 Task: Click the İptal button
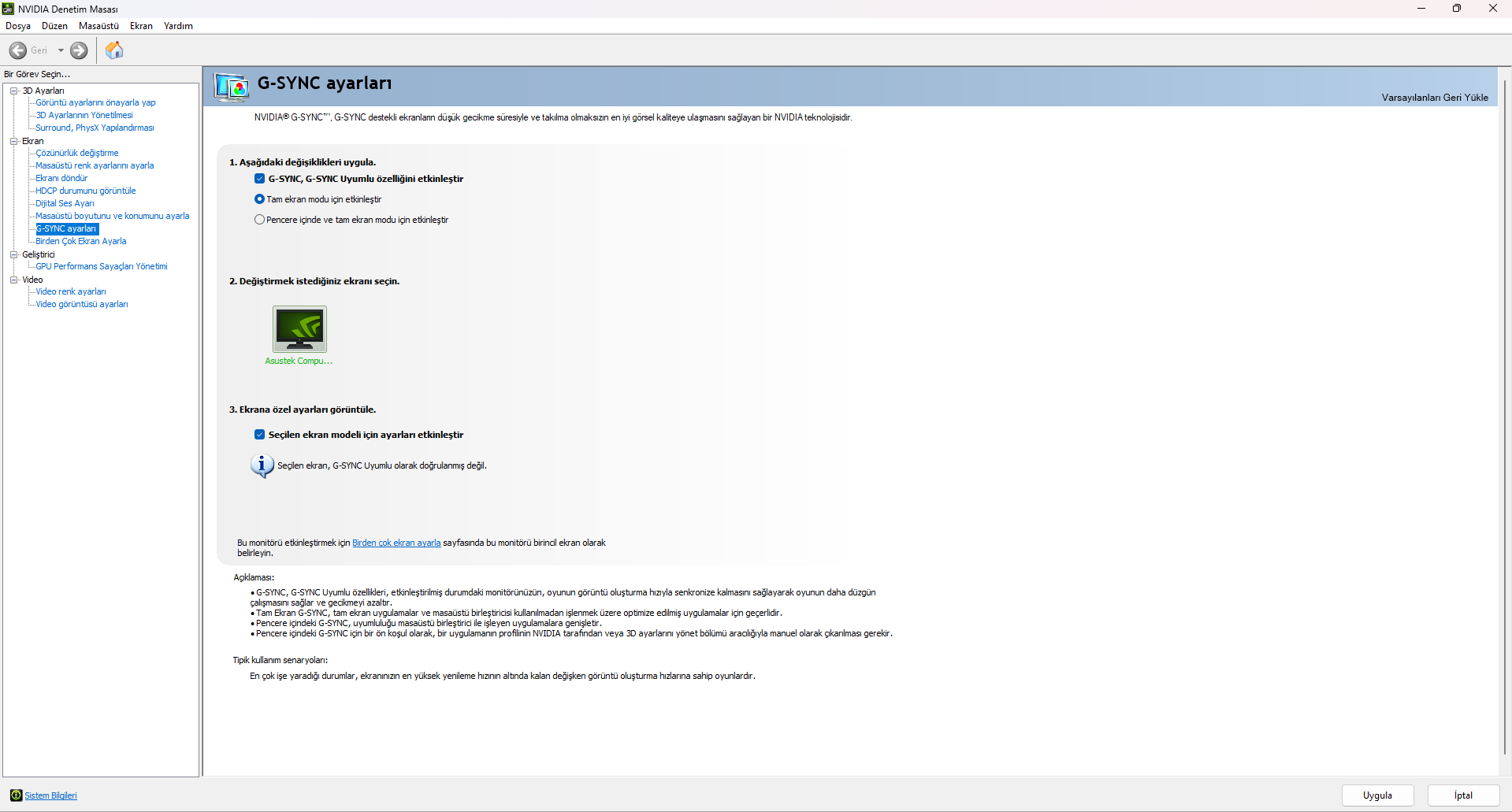coord(1463,795)
